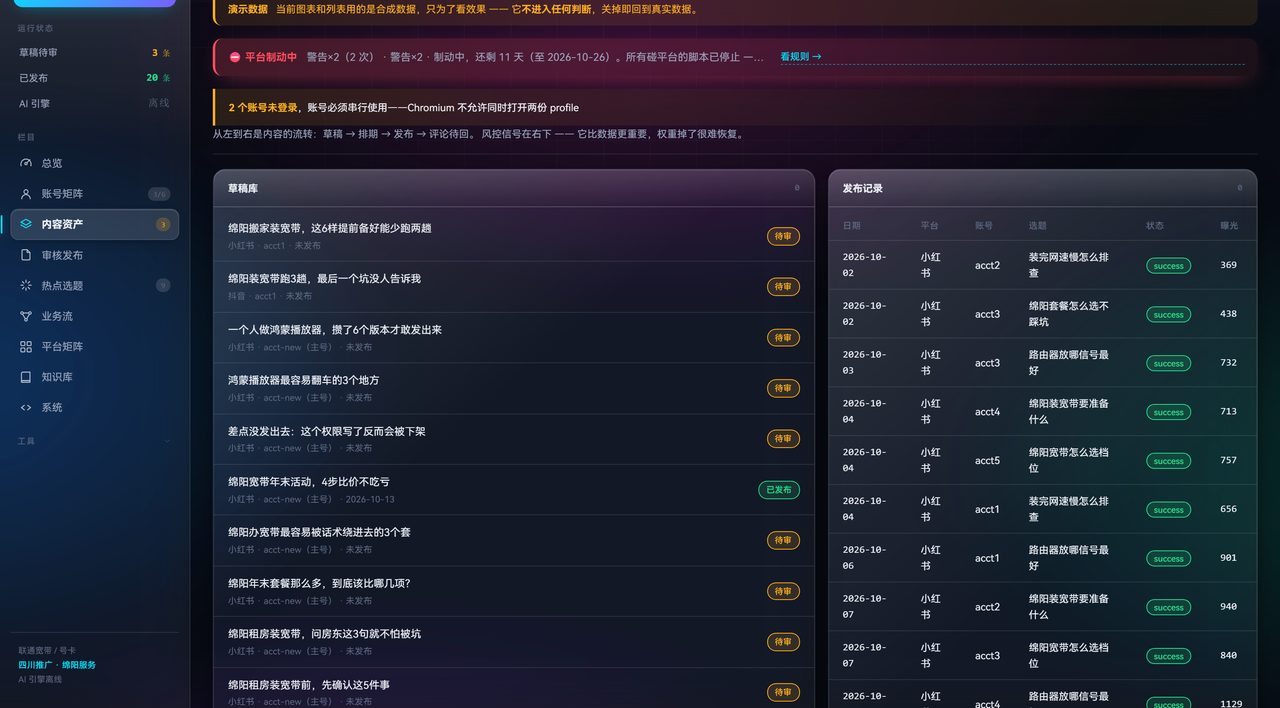Open draft 绵阳搬家装宽带，这6样提前备好能少跑两趟
Image resolution: width=1280 pixels, height=708 pixels.
pos(330,228)
